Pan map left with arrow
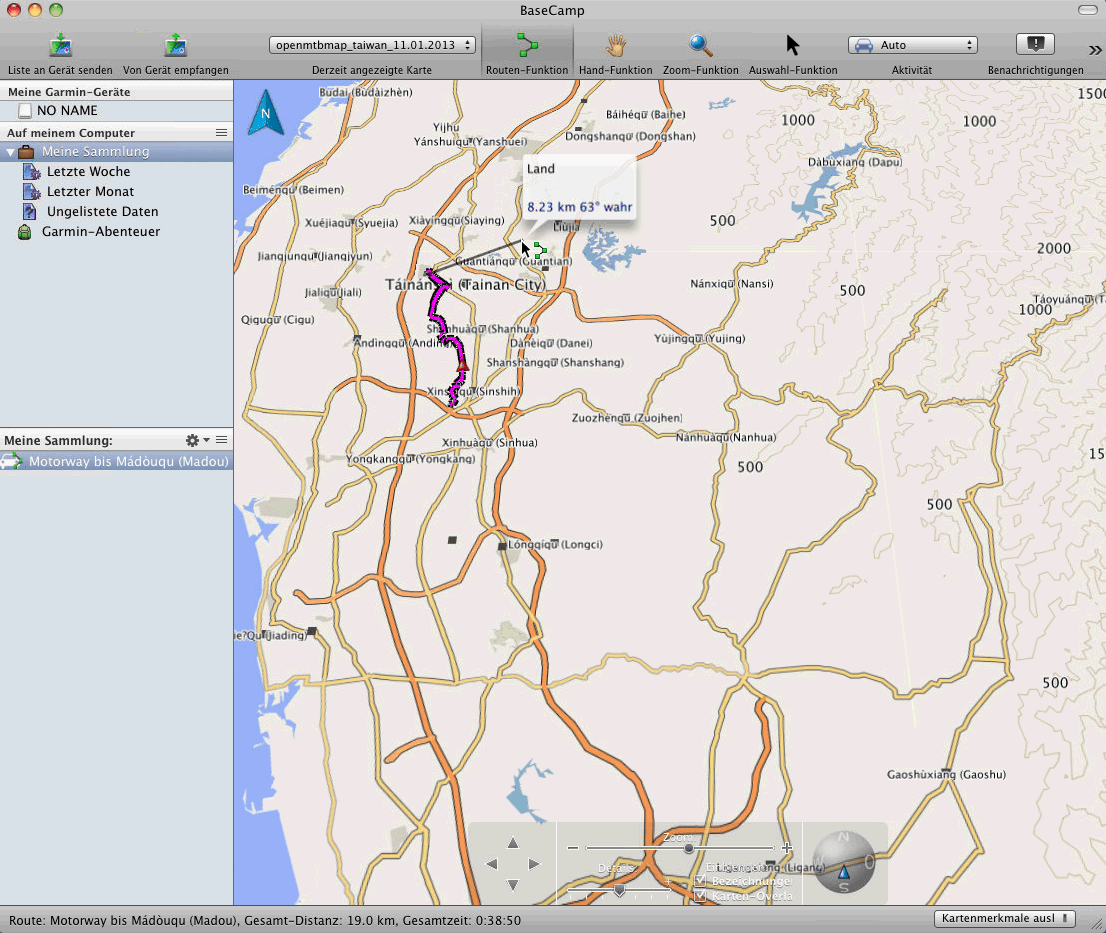The width and height of the screenshot is (1106, 933). tap(492, 864)
